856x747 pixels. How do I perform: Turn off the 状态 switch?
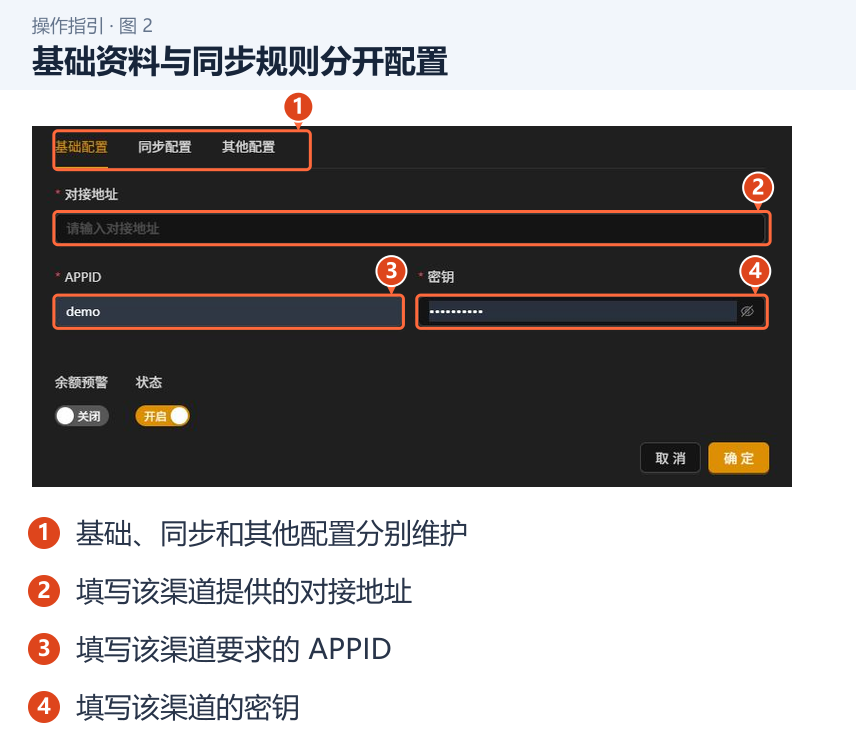tap(163, 416)
